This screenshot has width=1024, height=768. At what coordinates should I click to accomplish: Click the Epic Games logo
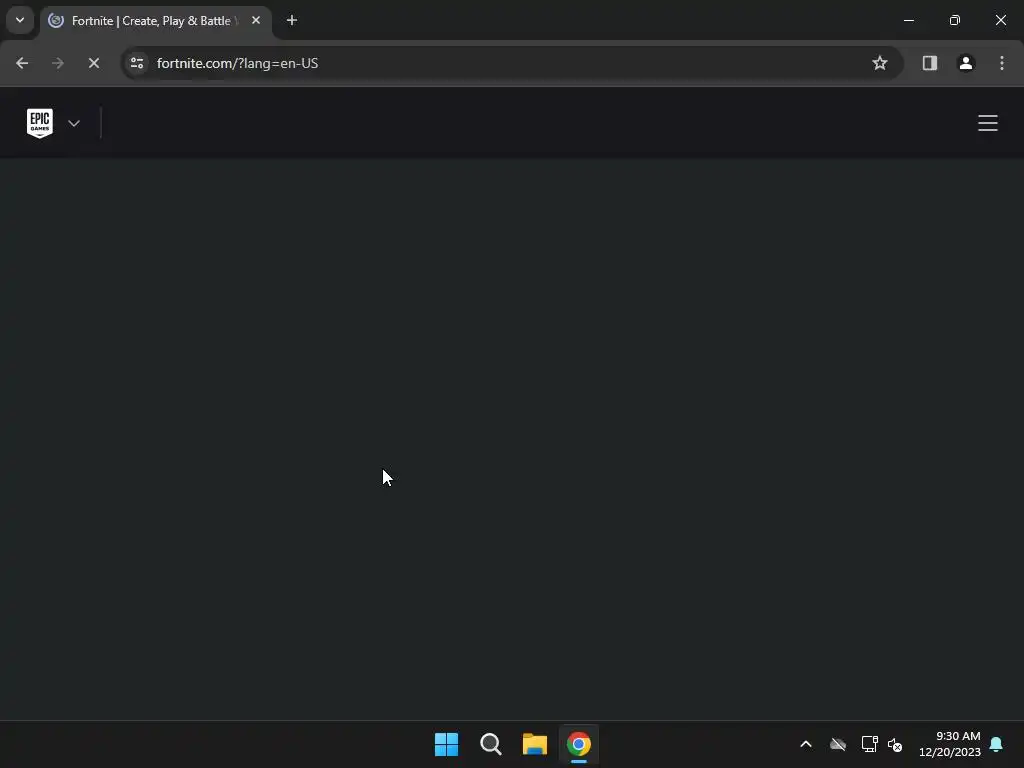tap(40, 123)
